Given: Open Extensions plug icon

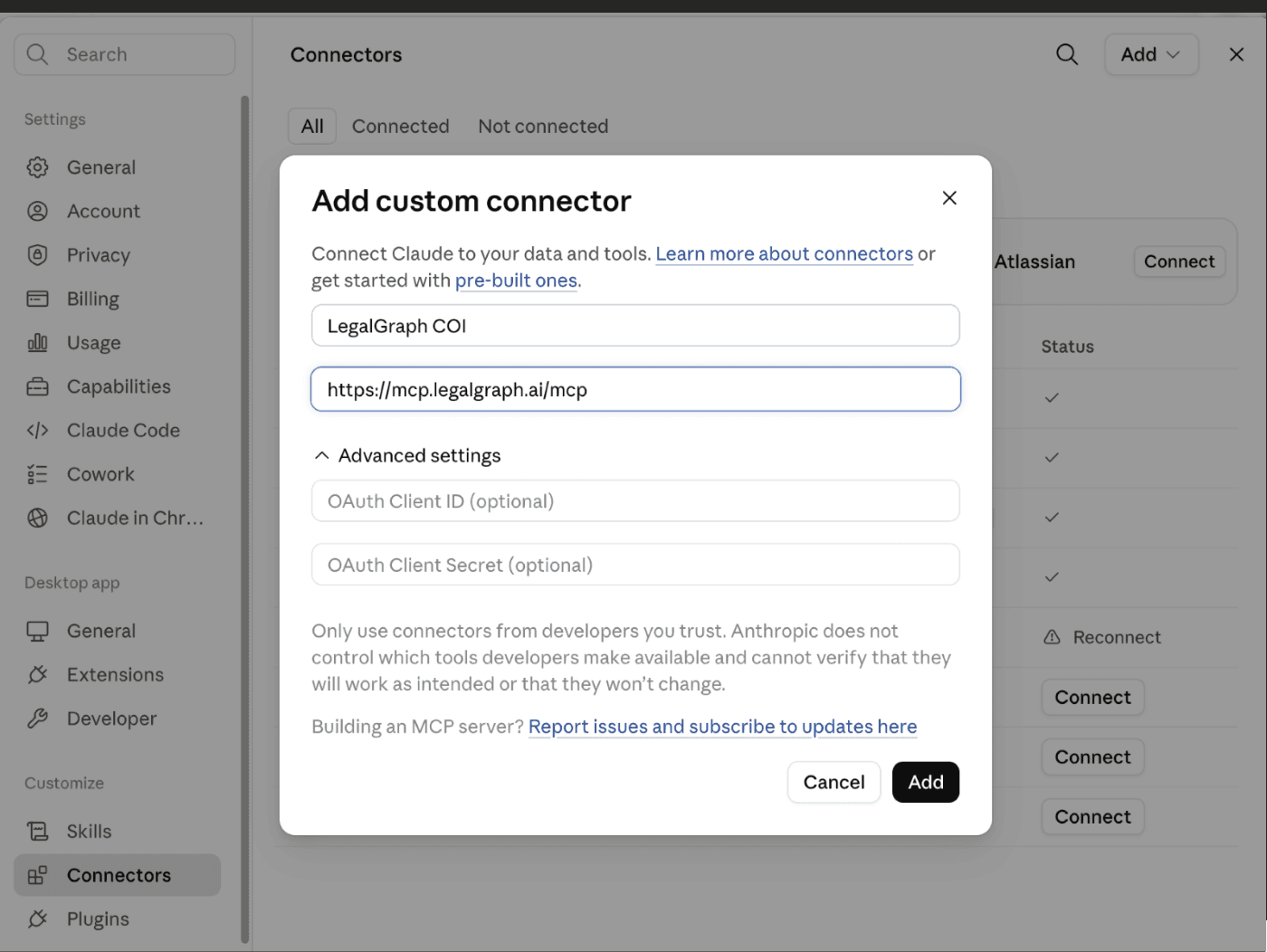Looking at the screenshot, I should tap(37, 674).
